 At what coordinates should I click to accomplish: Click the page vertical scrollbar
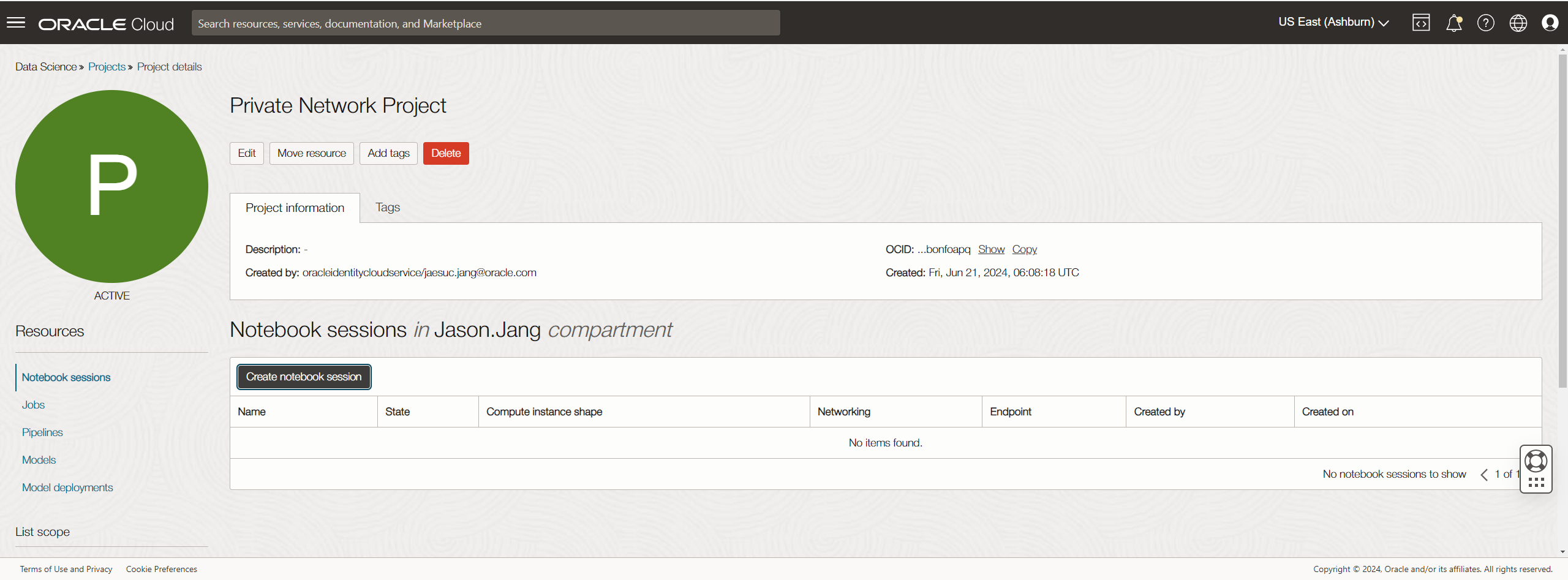[1562, 220]
